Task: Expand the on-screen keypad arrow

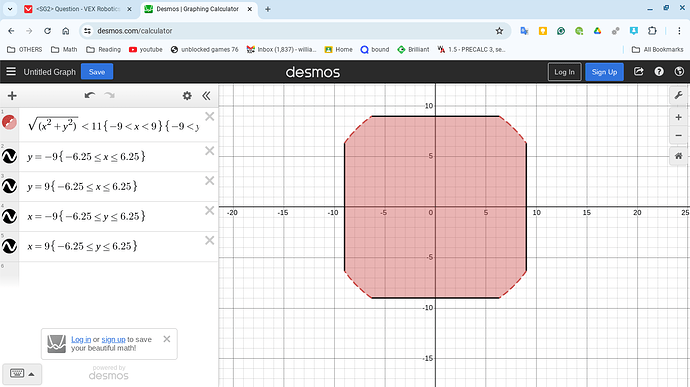Action: coord(31,374)
